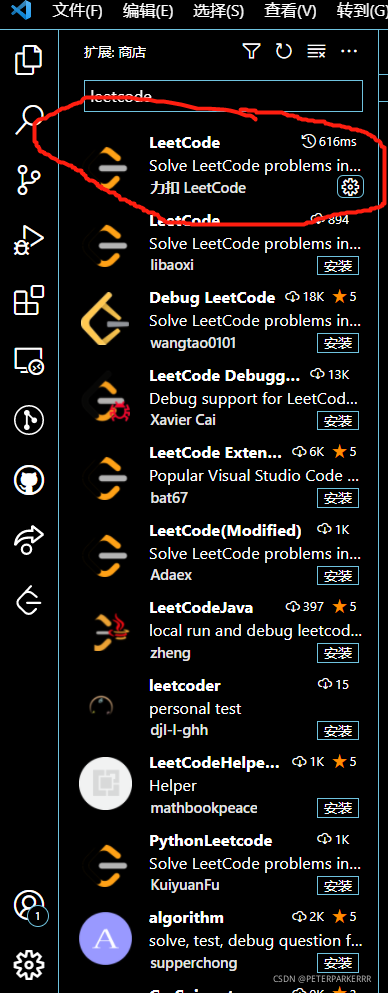Open the LeetCode icon in activity bar
Viewport: 388px width, 993px height.
(x=28, y=600)
